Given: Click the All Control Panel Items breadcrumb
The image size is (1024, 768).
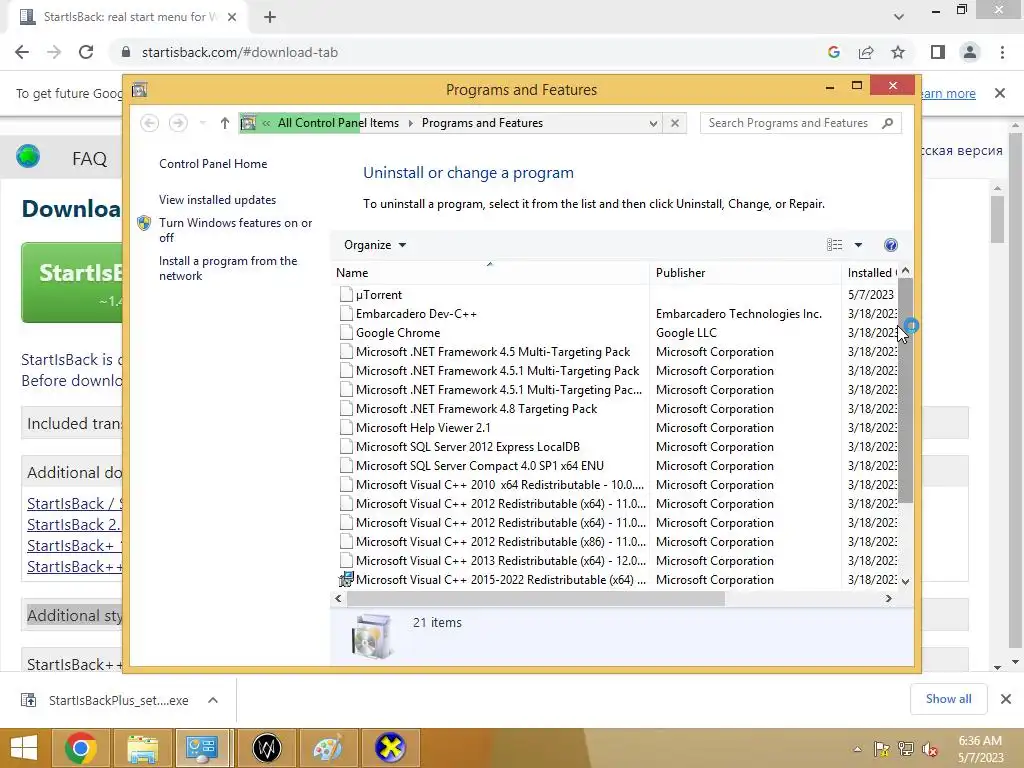Looking at the screenshot, I should point(338,123).
